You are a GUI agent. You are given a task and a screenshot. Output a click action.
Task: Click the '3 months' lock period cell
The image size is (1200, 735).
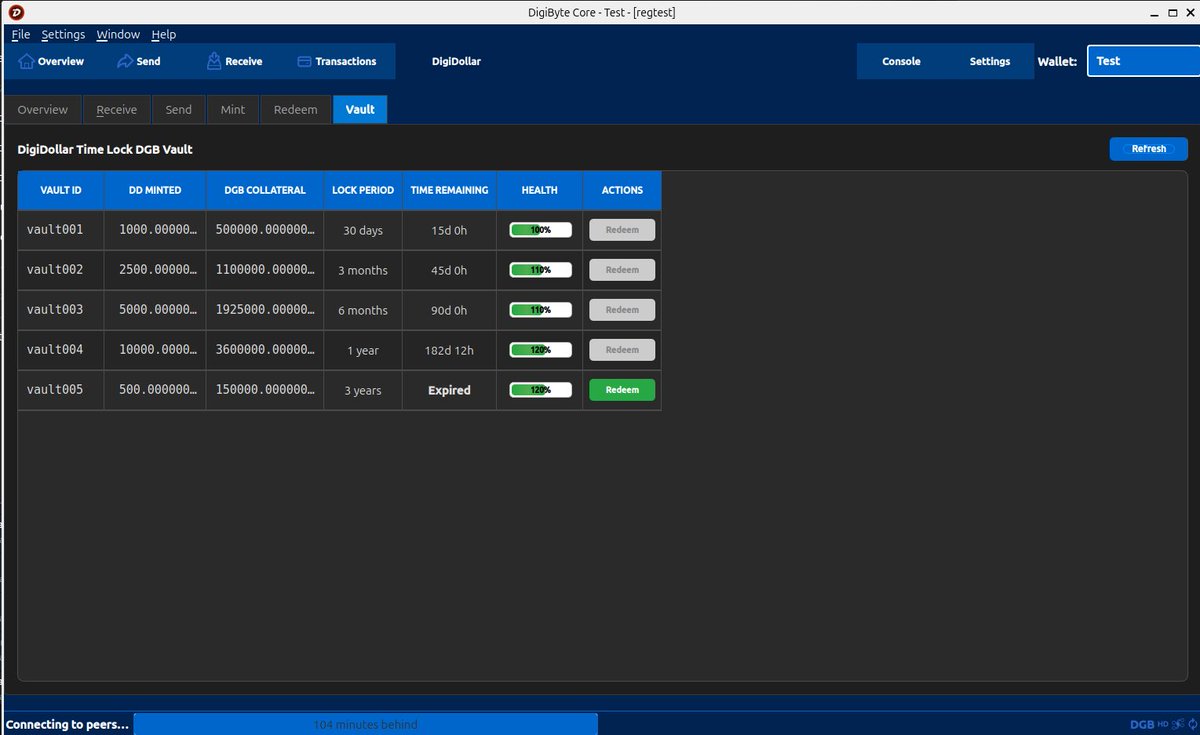coord(363,270)
